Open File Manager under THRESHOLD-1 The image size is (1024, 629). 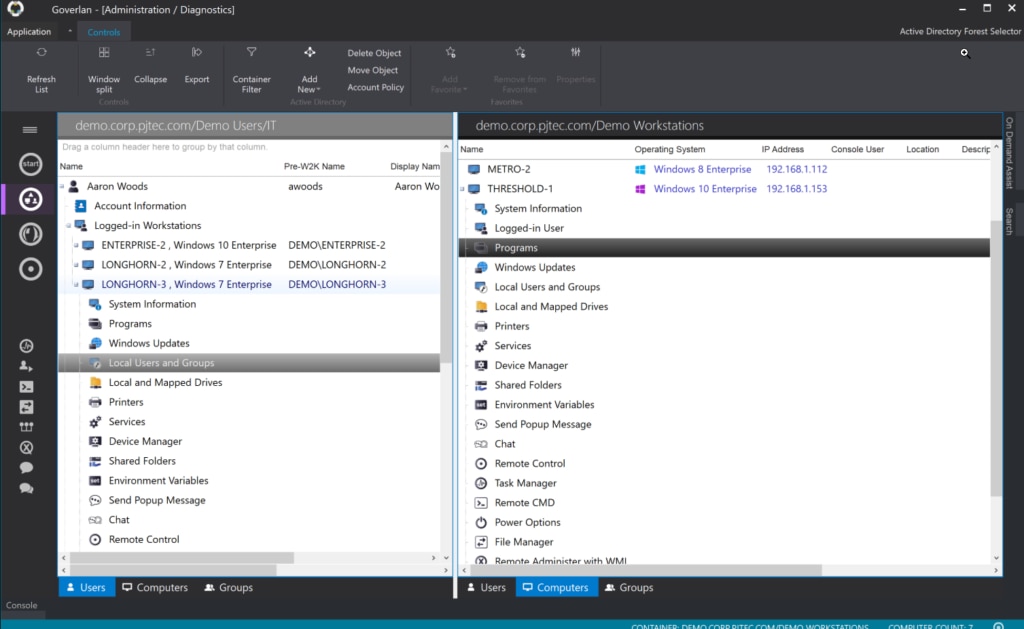524,541
